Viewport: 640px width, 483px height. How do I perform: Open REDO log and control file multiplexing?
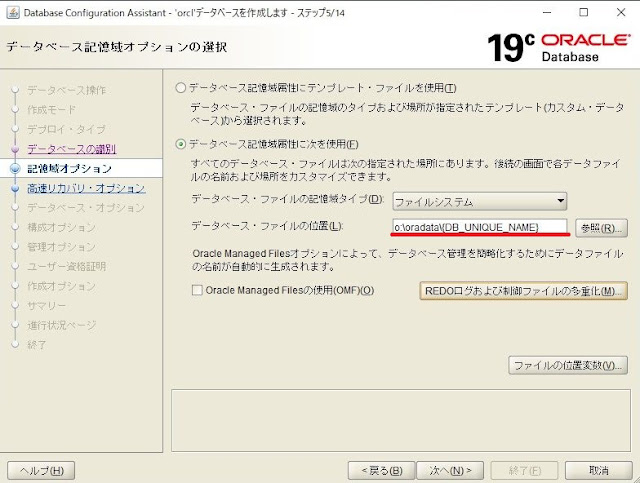523,291
